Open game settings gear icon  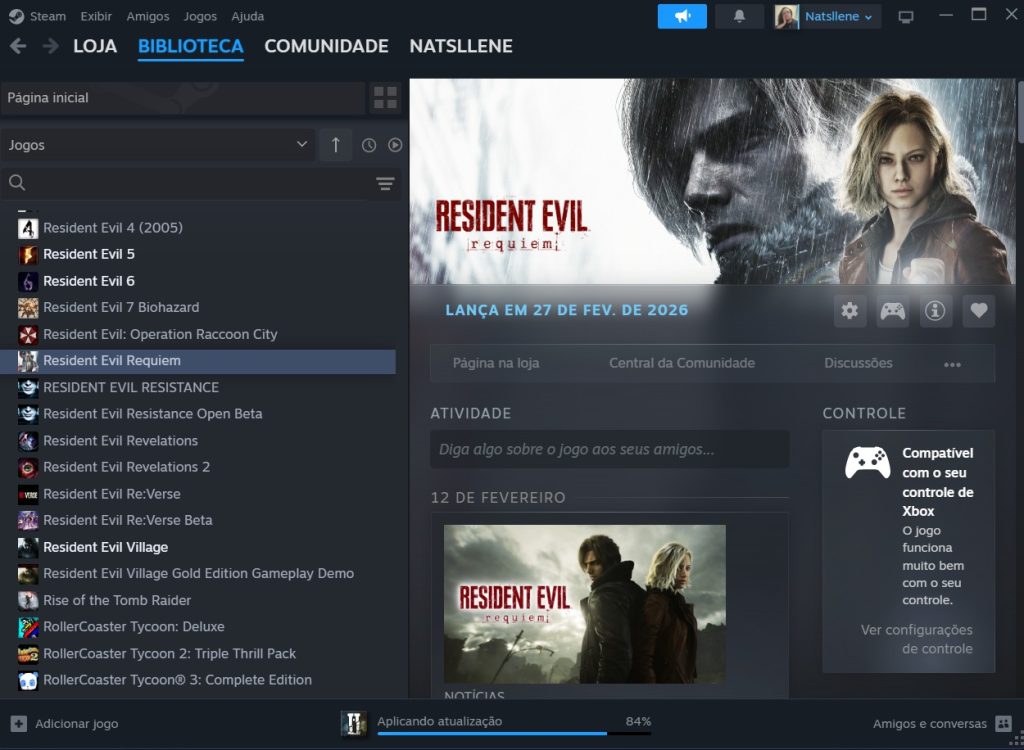[x=850, y=311]
